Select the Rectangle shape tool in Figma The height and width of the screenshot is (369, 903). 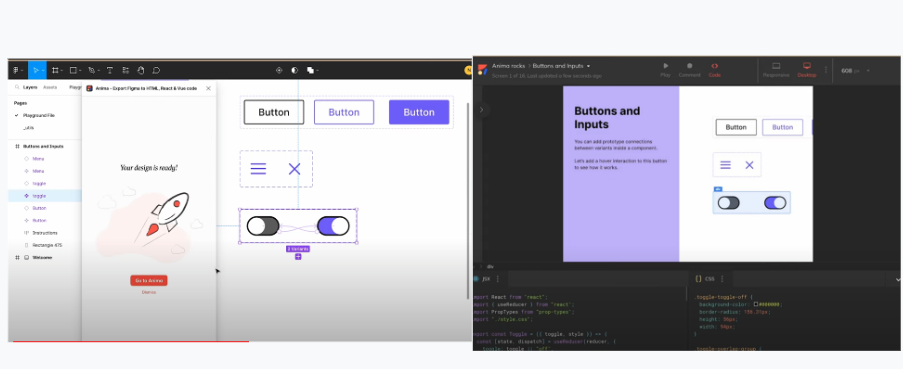pyautogui.click(x=73, y=70)
